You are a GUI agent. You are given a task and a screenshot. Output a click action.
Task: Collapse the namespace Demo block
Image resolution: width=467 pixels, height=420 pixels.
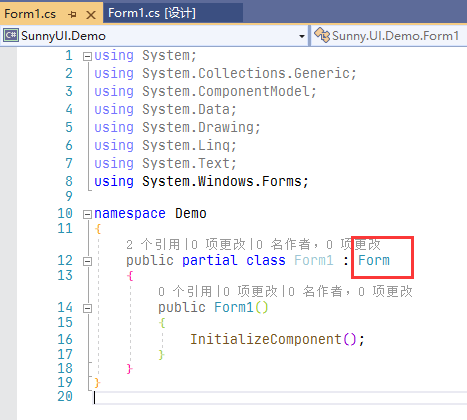(x=87, y=214)
